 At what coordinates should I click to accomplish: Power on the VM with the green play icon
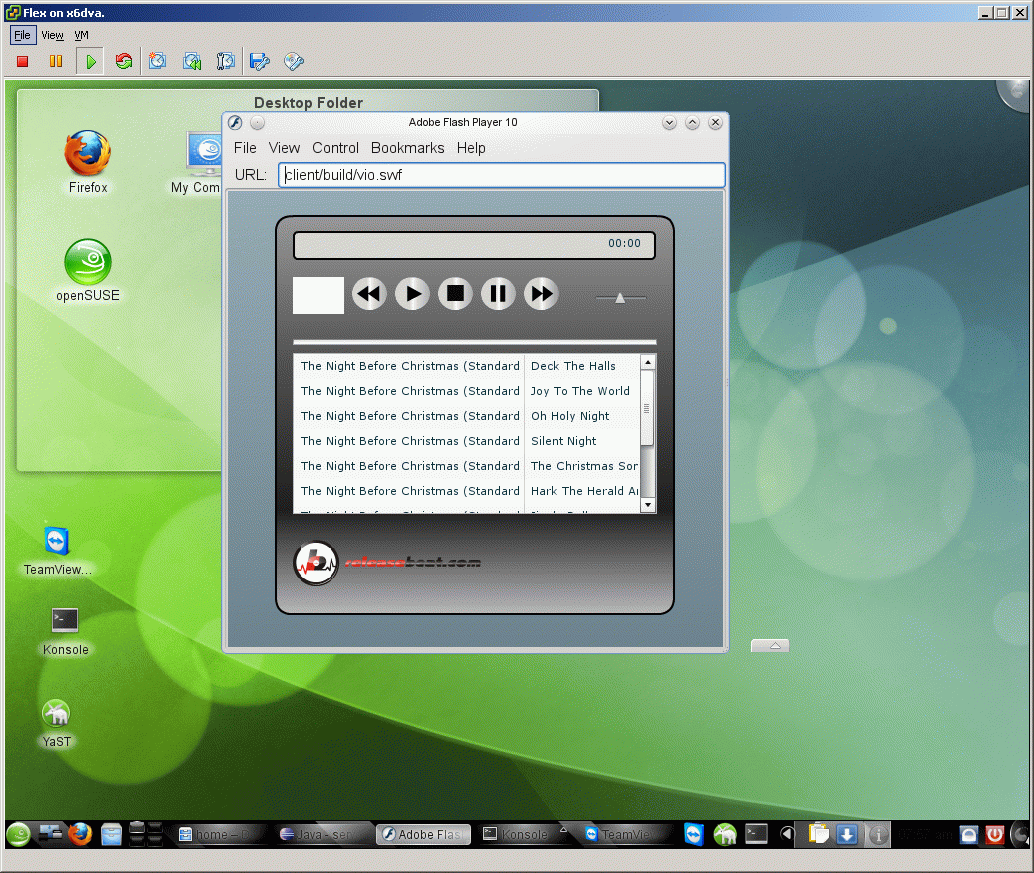(90, 61)
